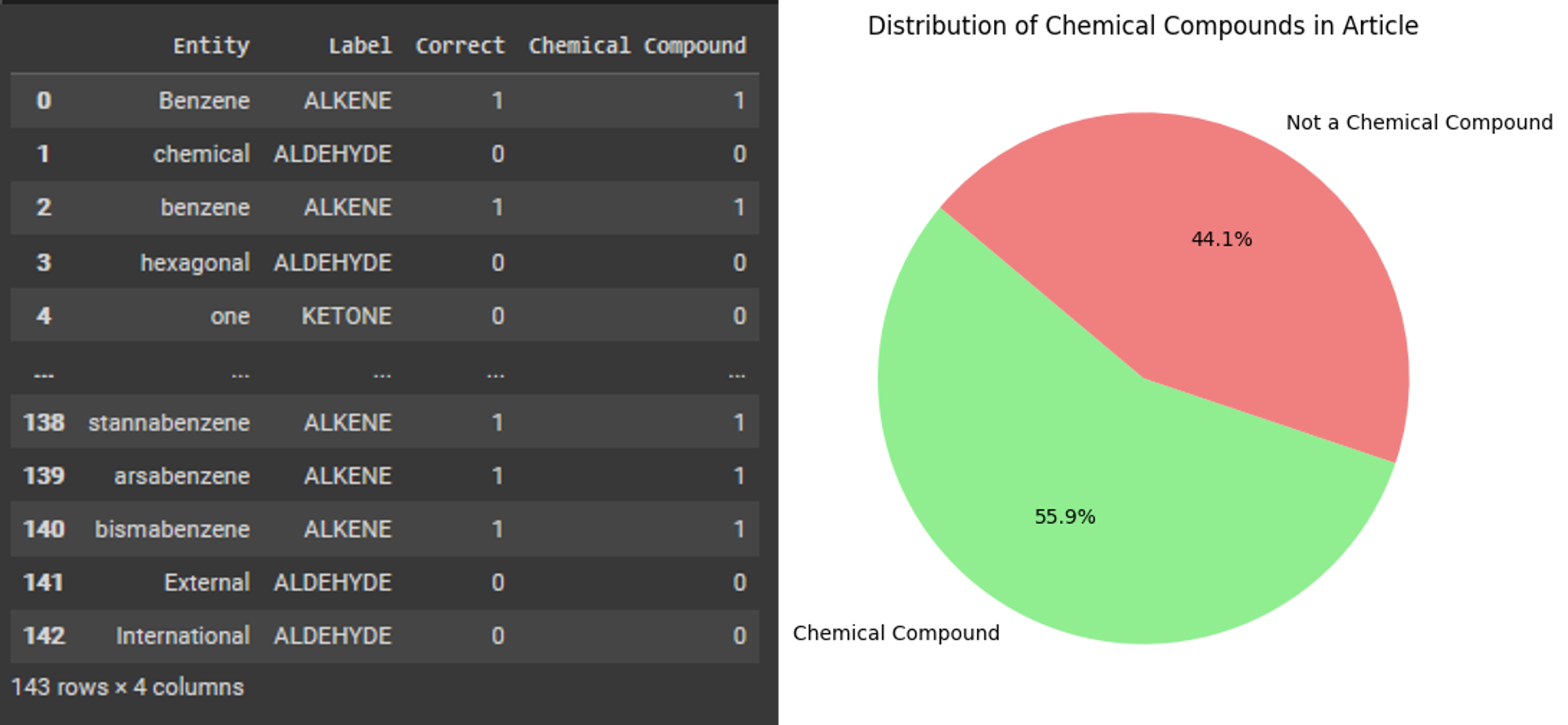This screenshot has width=1568, height=725.
Task: Select the Benzene entity cell in row 0
Action: pos(204,101)
